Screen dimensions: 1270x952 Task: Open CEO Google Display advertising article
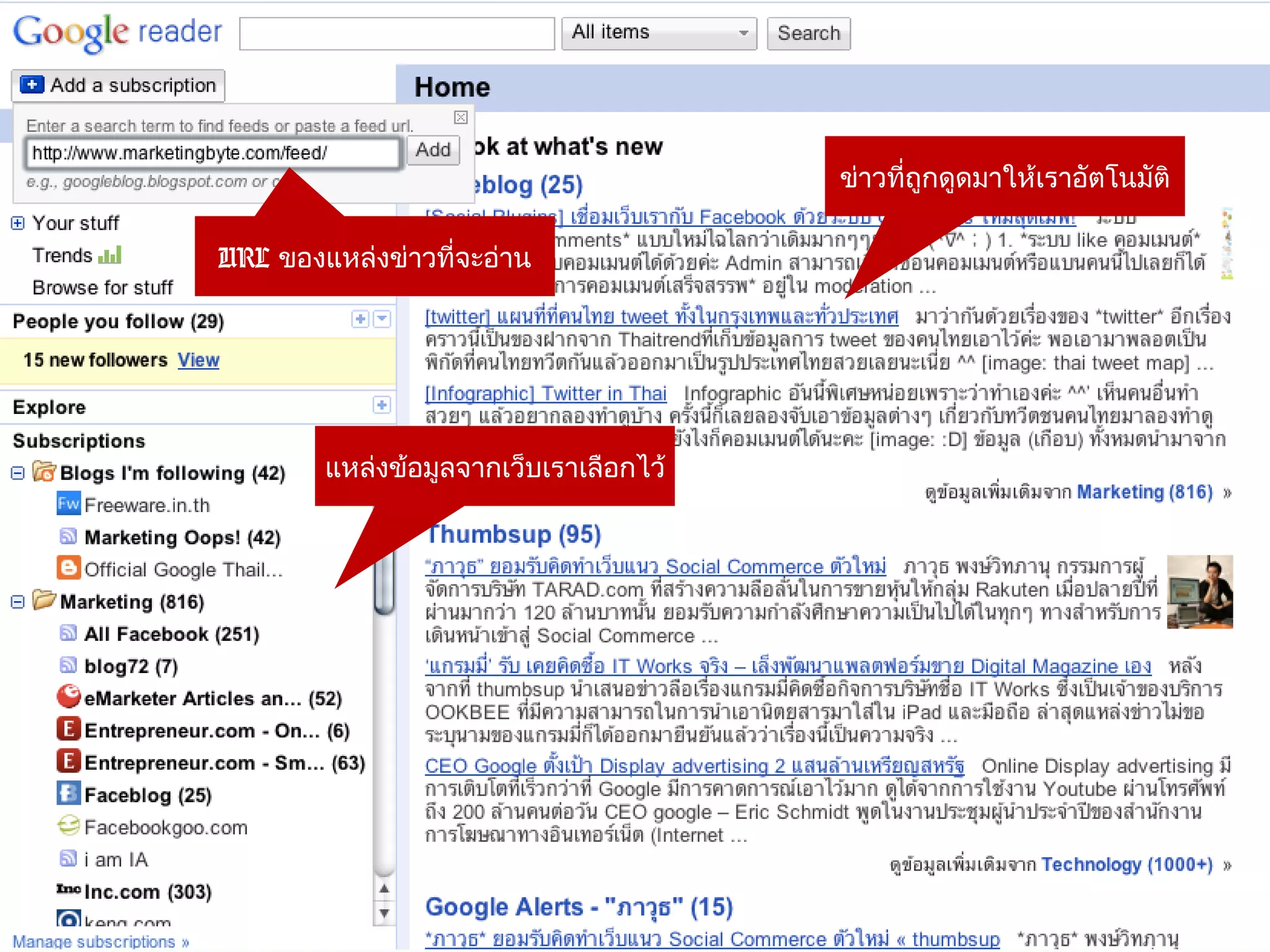(x=695, y=766)
